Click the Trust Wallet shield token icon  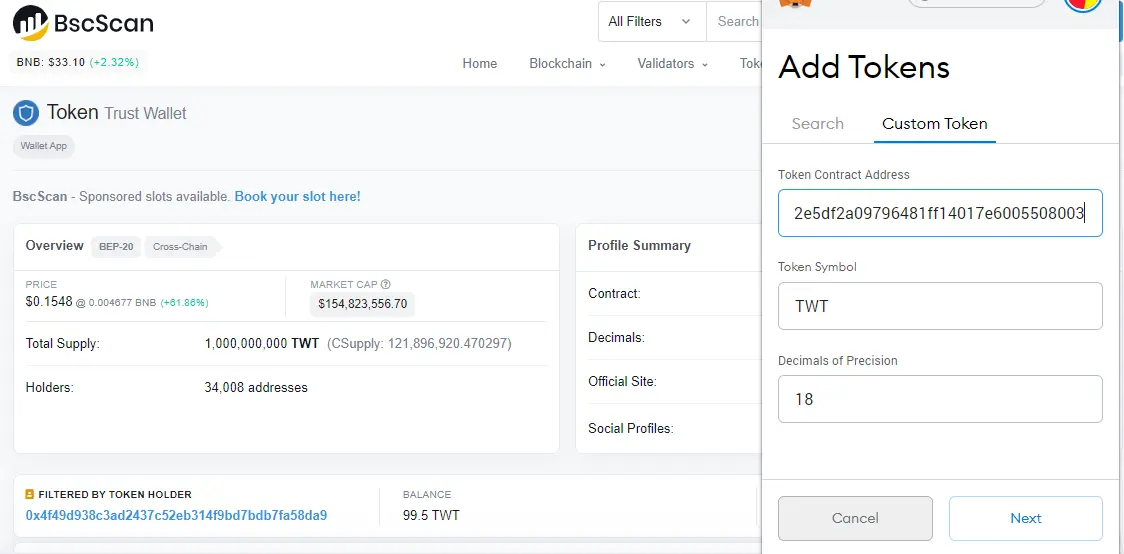pos(26,113)
